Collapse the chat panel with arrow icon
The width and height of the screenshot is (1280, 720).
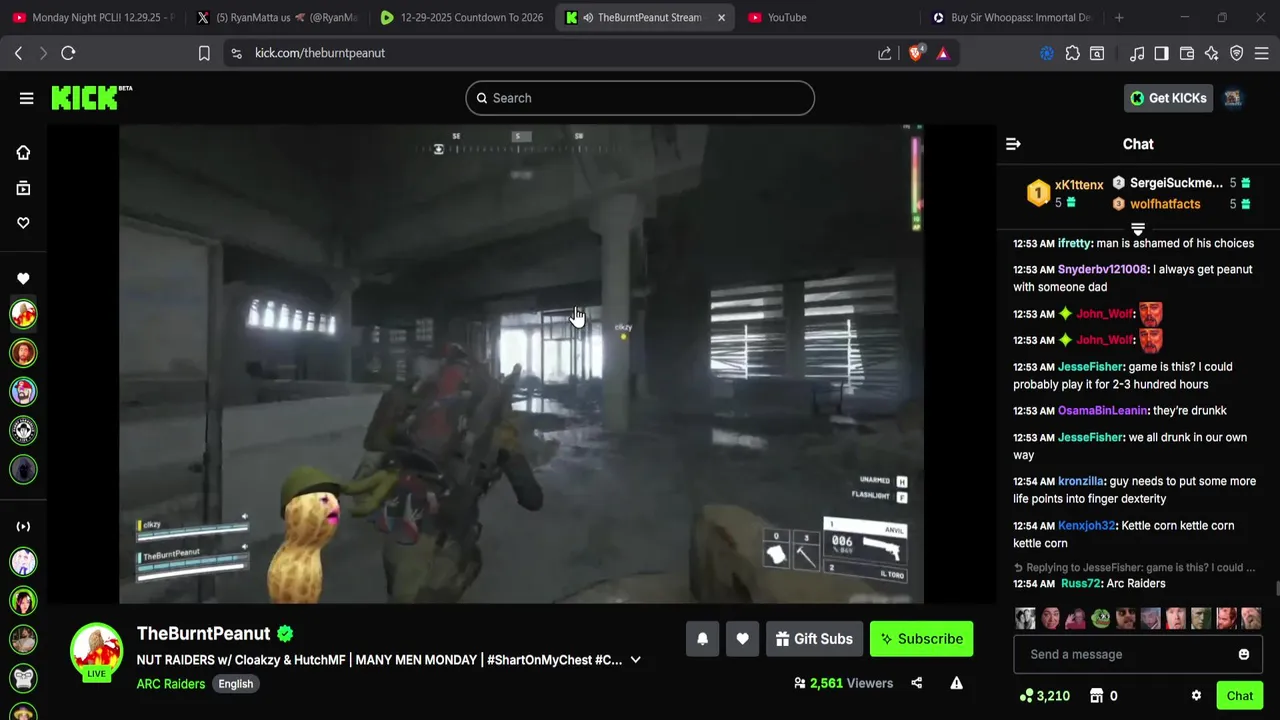pos(1013,144)
